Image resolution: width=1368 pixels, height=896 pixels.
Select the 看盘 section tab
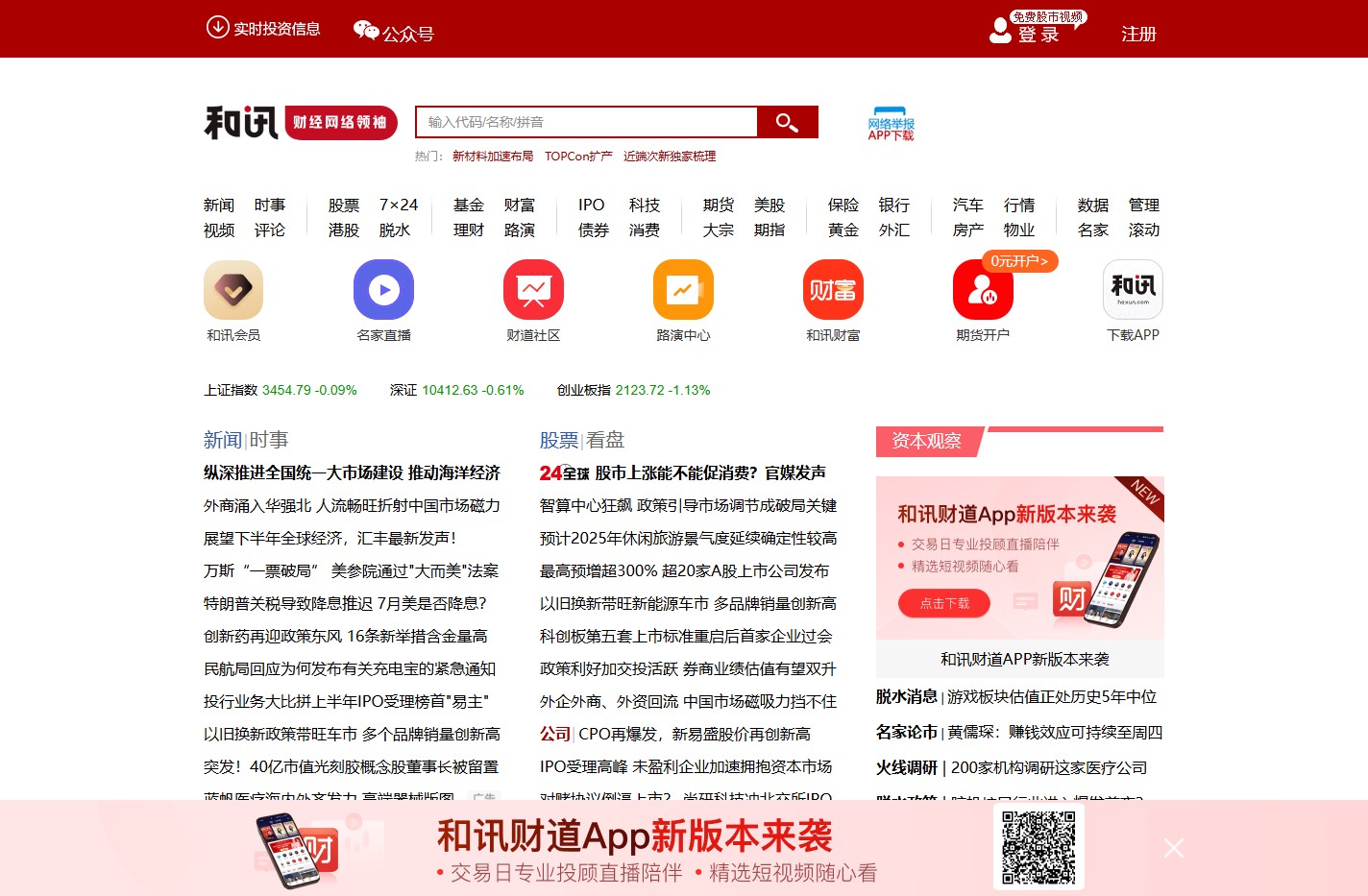click(605, 440)
